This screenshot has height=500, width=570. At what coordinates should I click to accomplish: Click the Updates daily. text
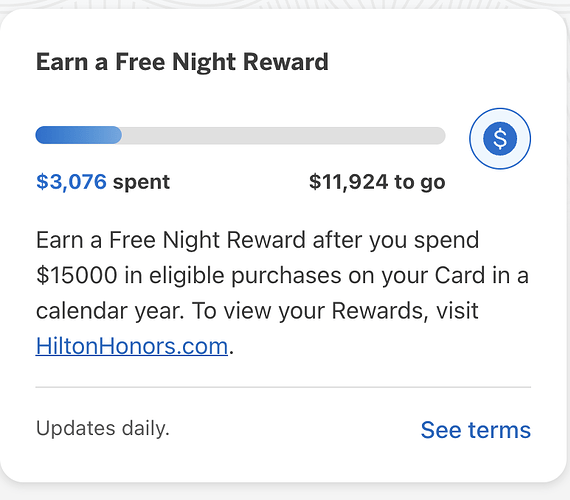(103, 428)
